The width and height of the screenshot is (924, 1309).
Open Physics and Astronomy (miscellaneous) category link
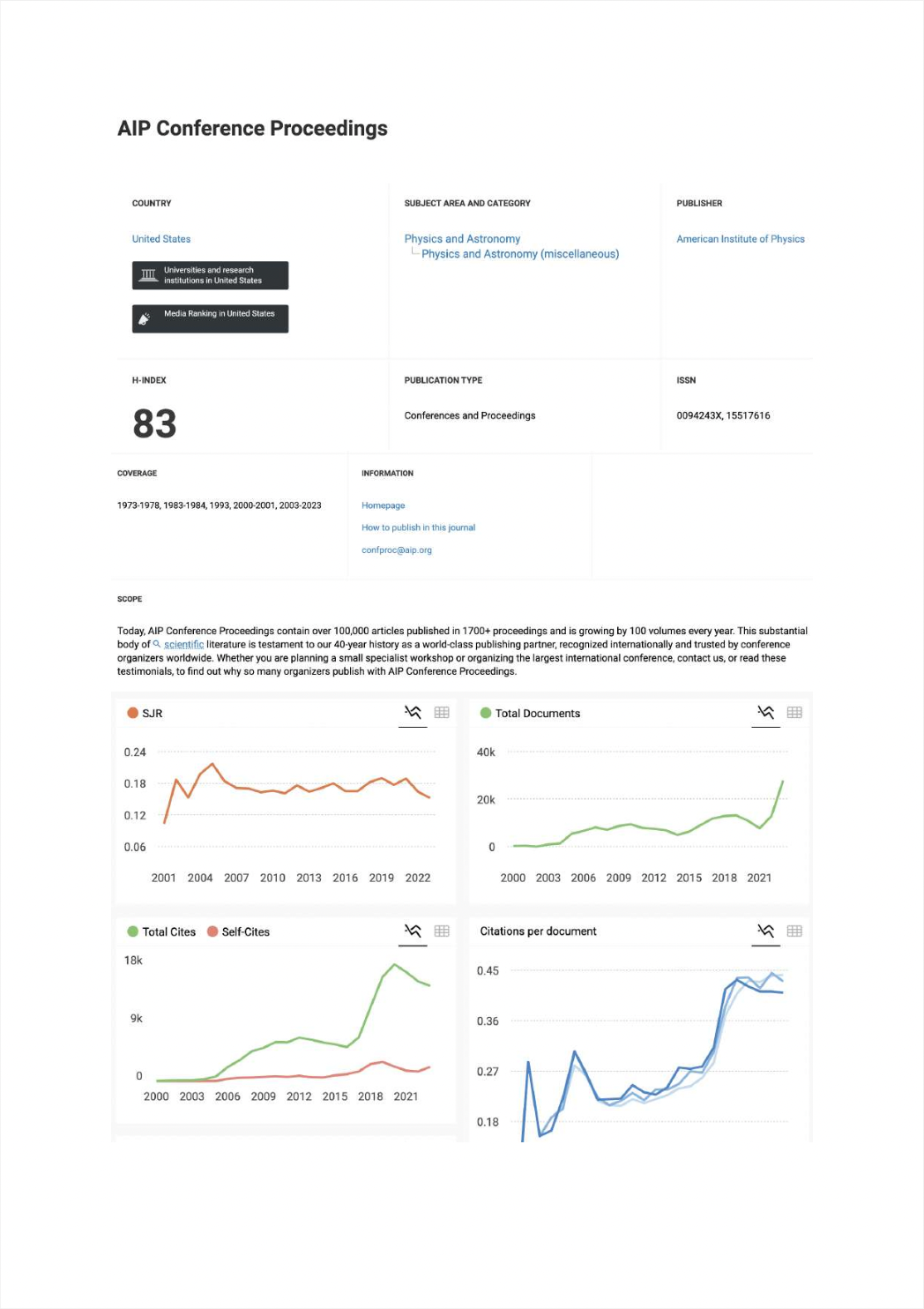pos(520,254)
